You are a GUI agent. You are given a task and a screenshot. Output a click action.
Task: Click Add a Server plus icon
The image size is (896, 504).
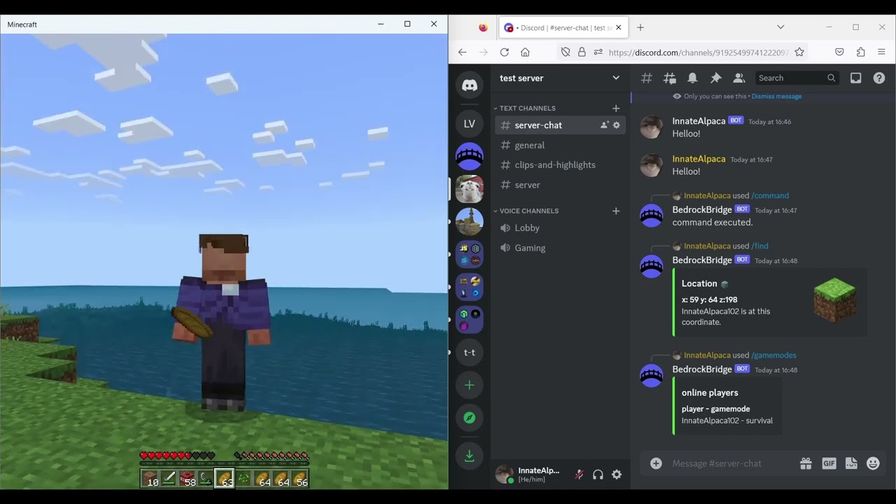(469, 385)
